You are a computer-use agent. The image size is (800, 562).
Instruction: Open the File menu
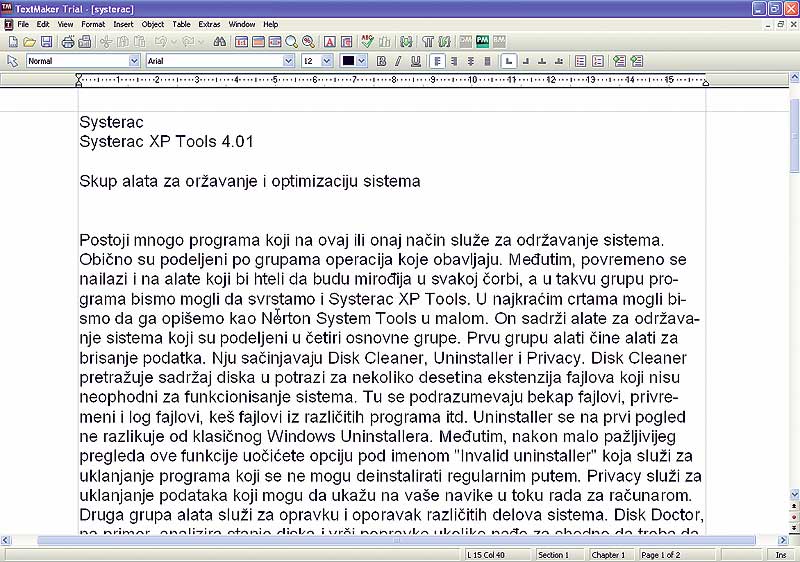coord(23,24)
